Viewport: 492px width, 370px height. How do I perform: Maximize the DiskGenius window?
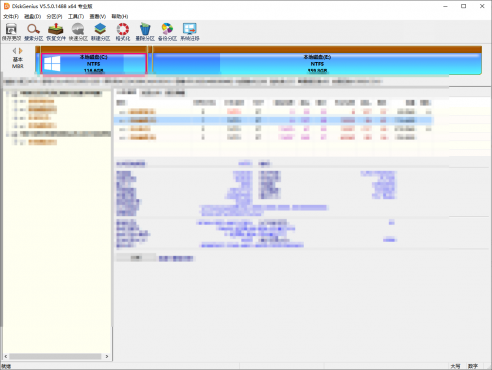[463, 6]
